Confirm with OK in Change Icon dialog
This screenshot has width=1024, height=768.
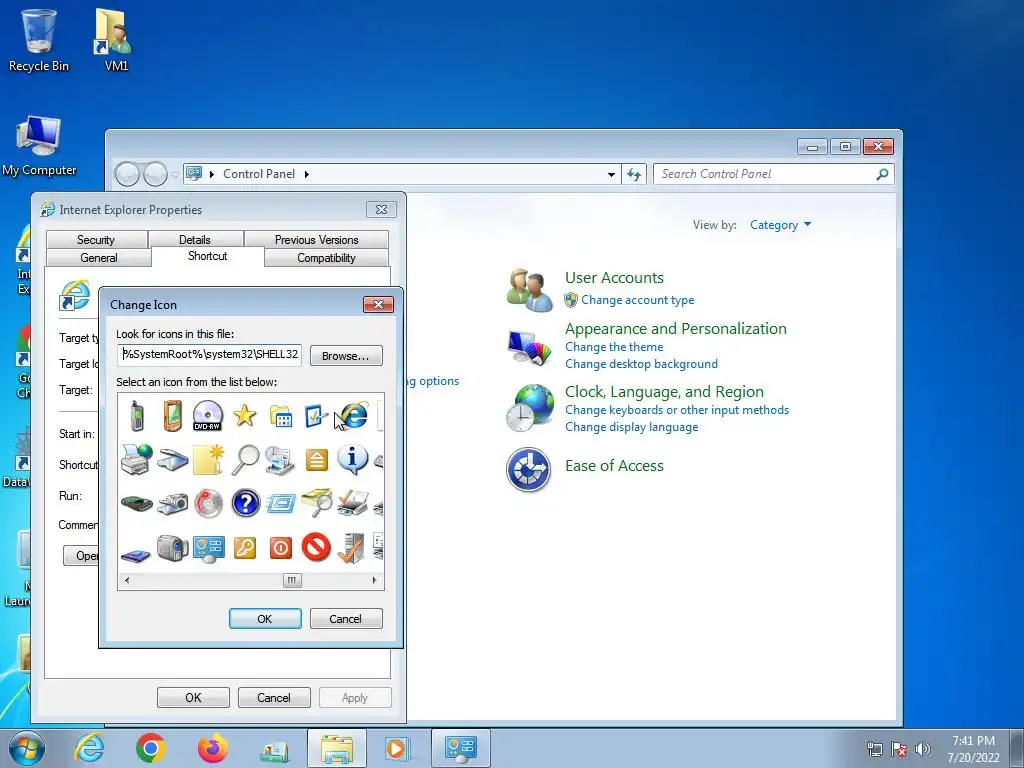coord(264,618)
